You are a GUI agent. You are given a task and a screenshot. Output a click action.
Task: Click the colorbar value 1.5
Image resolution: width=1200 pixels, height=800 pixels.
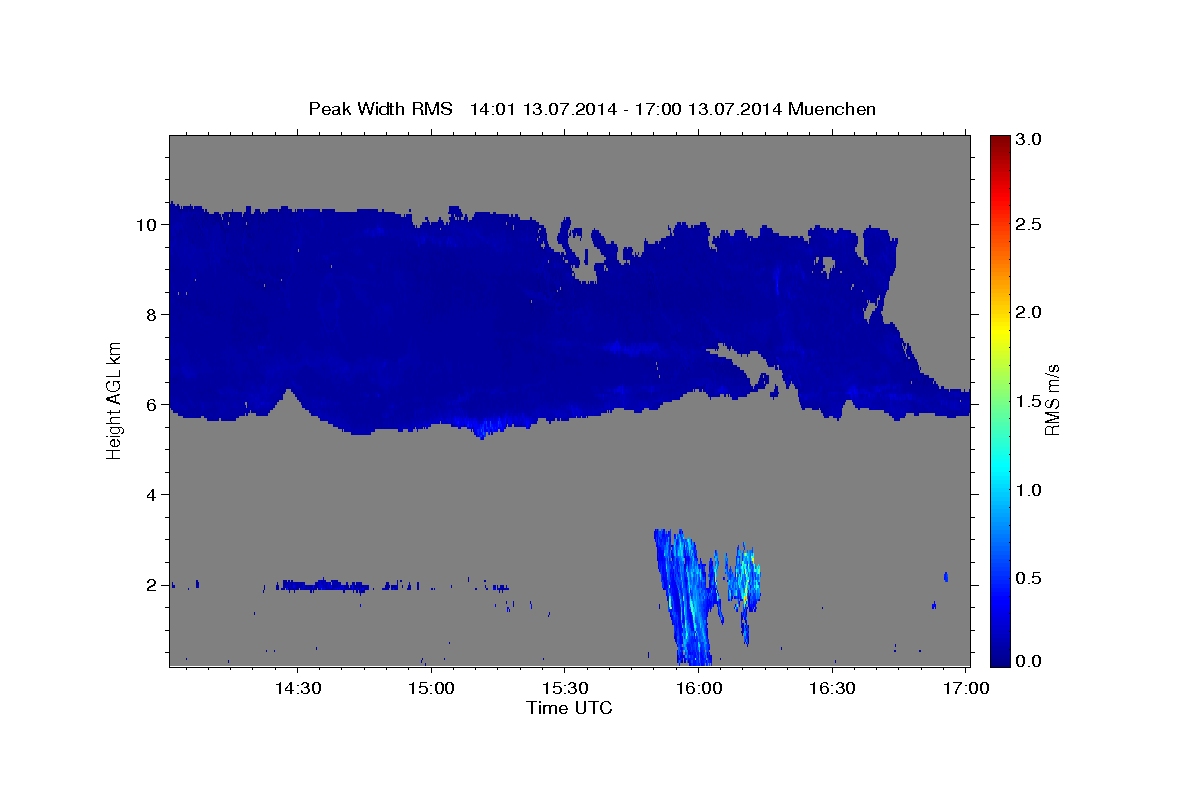(1029, 401)
